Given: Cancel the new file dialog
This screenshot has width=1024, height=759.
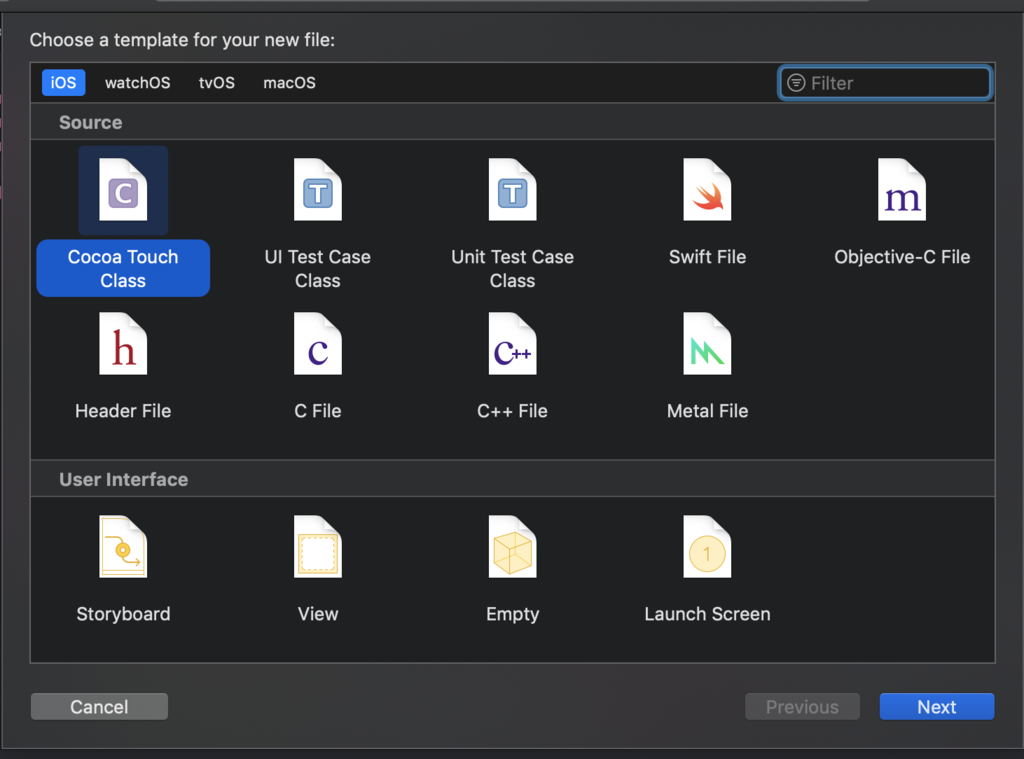Looking at the screenshot, I should click(99, 707).
